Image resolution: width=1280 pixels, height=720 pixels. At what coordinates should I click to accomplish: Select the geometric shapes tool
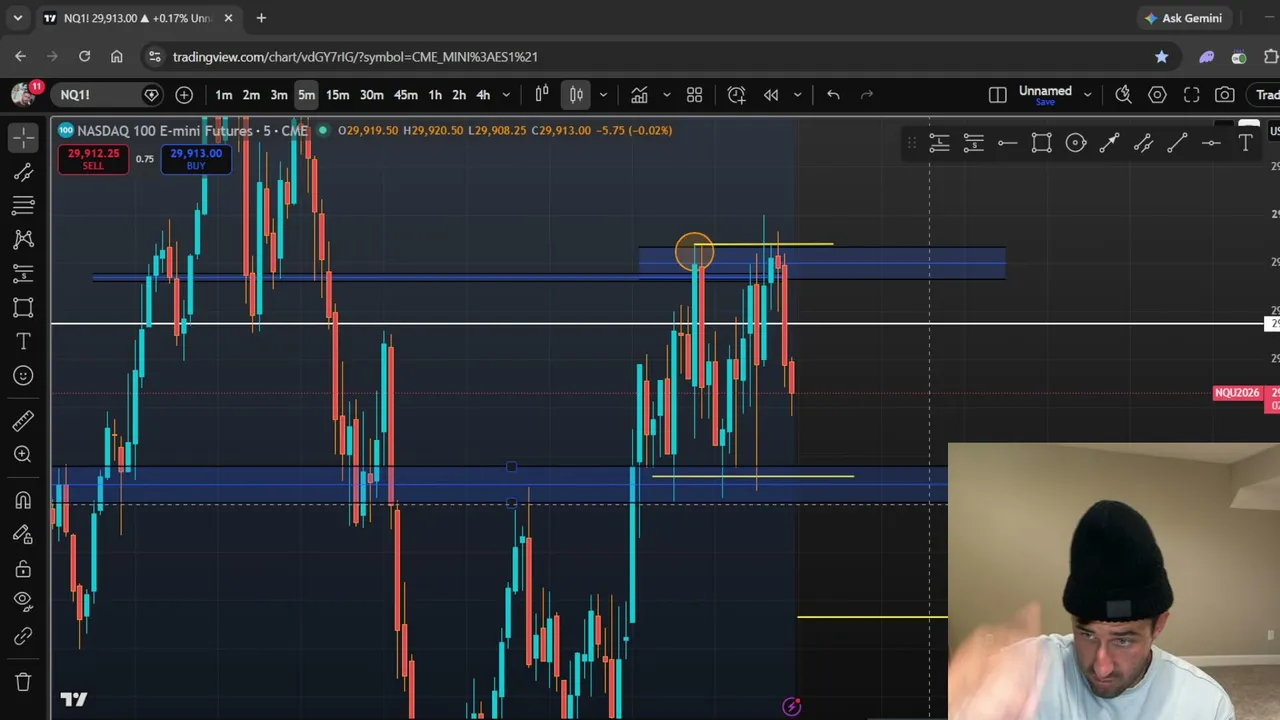pyautogui.click(x=23, y=308)
